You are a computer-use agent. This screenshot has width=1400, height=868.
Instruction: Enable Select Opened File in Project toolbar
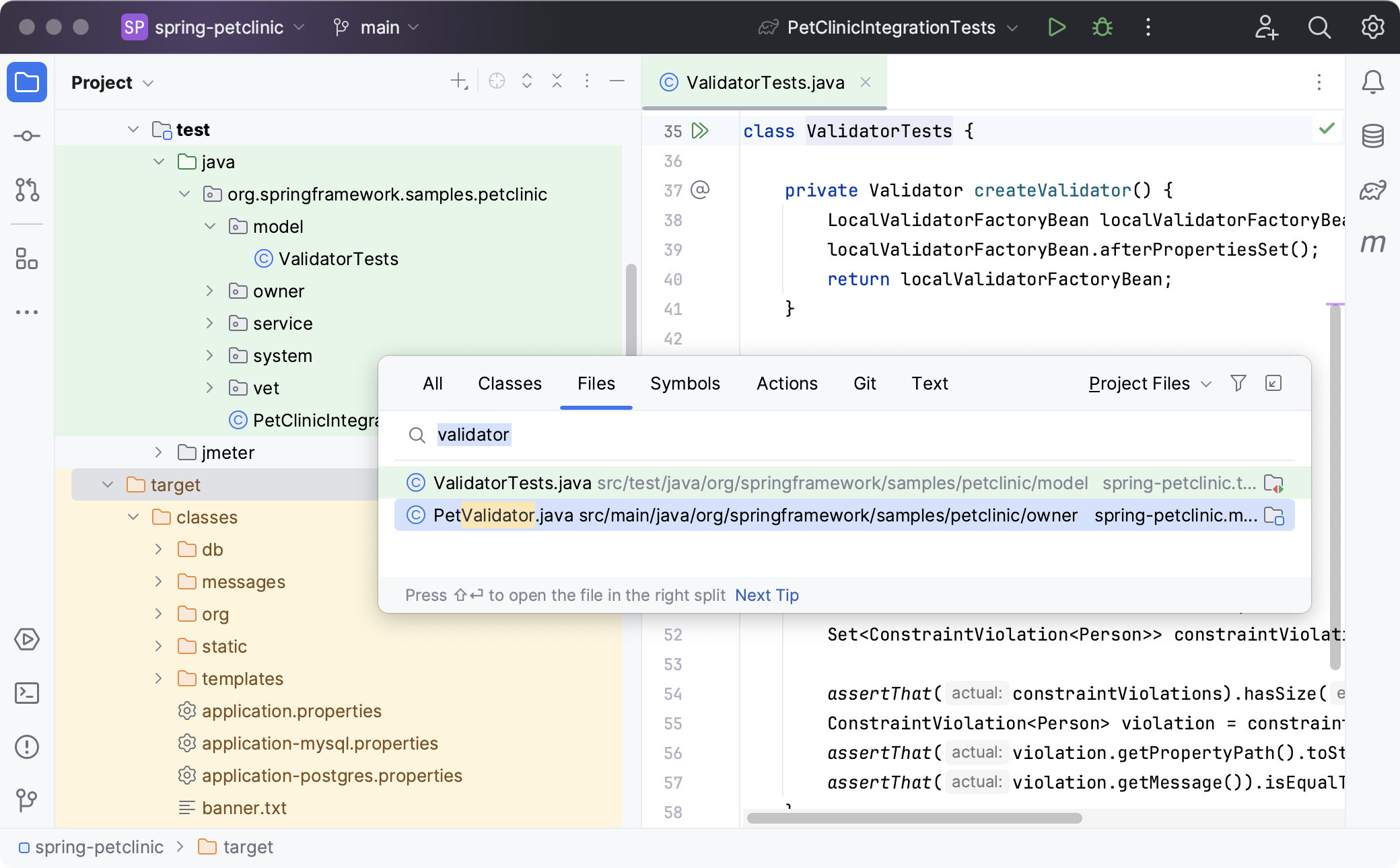point(496,81)
